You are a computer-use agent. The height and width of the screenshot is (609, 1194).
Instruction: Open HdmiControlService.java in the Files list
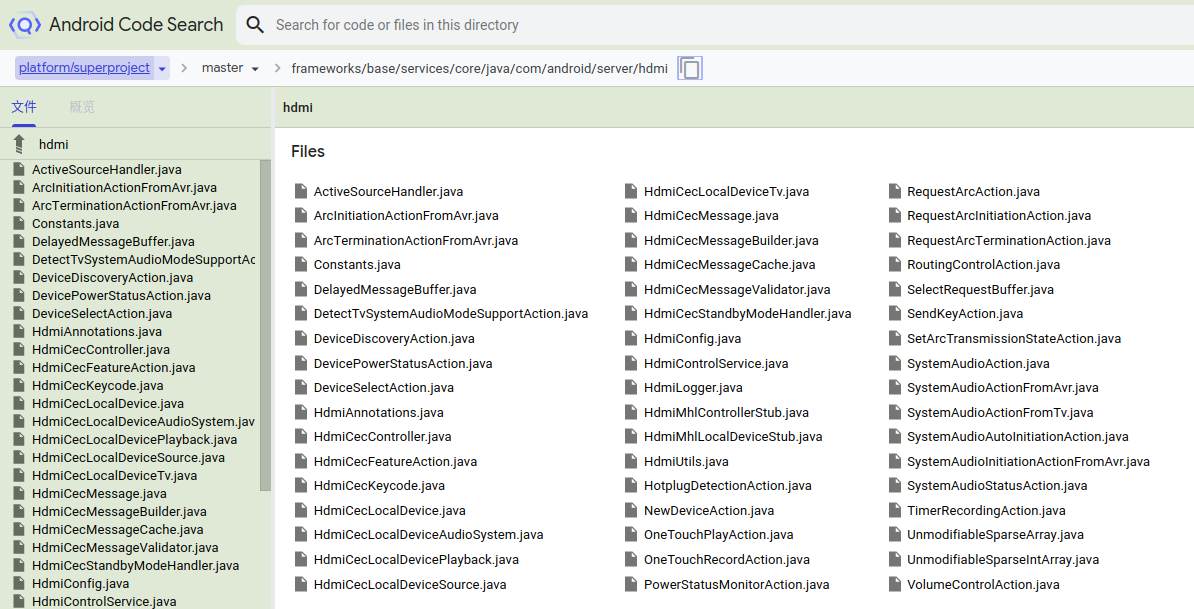point(715,364)
